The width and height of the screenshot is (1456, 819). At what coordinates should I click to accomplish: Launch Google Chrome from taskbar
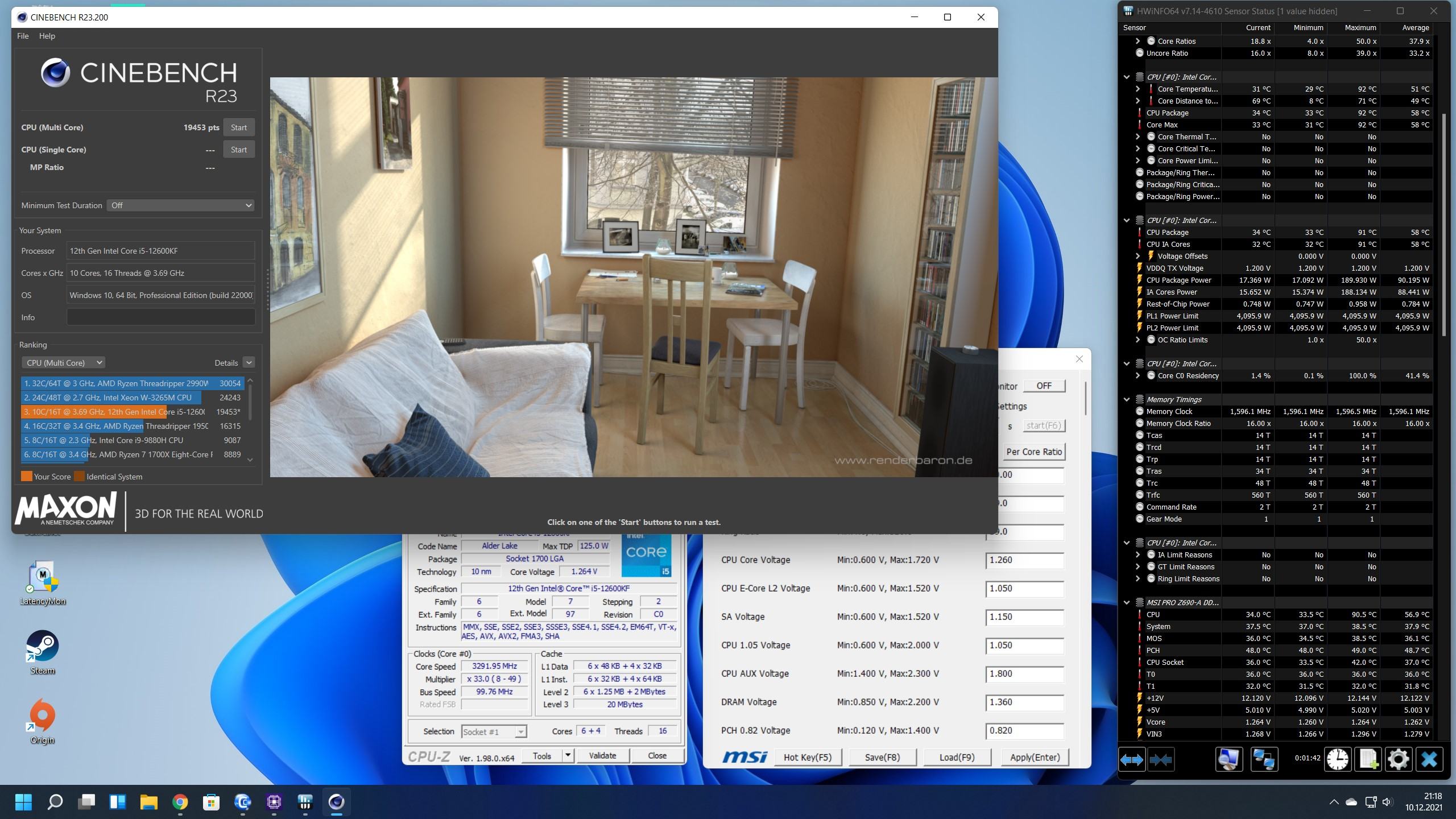180,802
